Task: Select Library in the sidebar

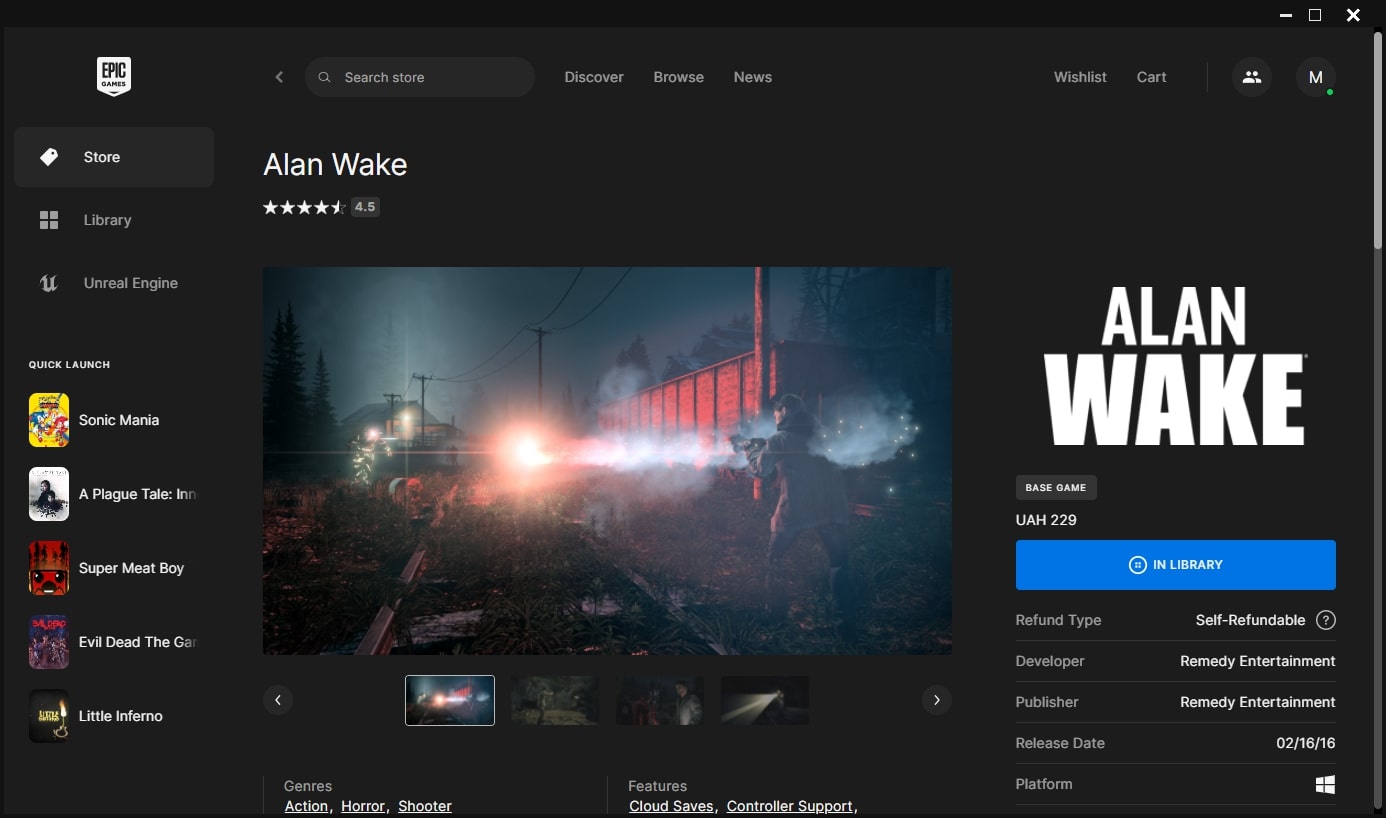Action: pos(114,220)
